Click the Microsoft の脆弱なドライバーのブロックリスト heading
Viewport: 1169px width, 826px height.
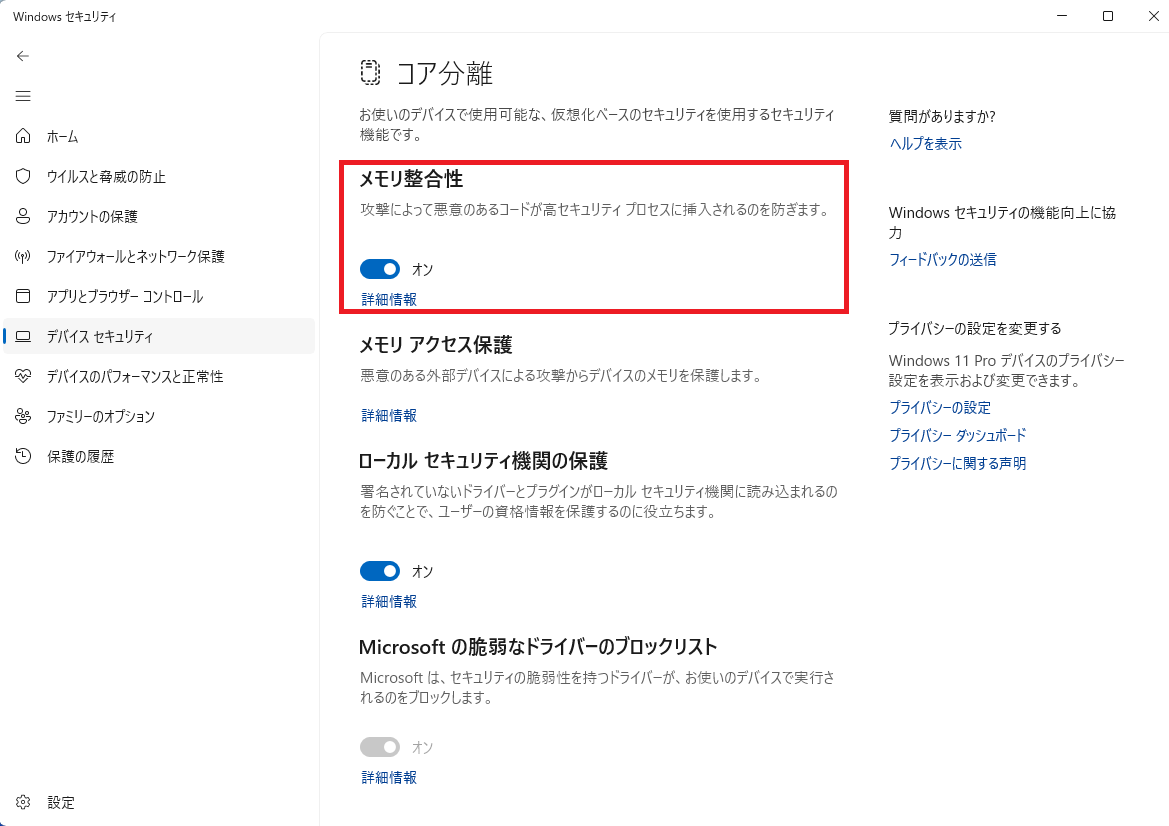pyautogui.click(x=538, y=646)
